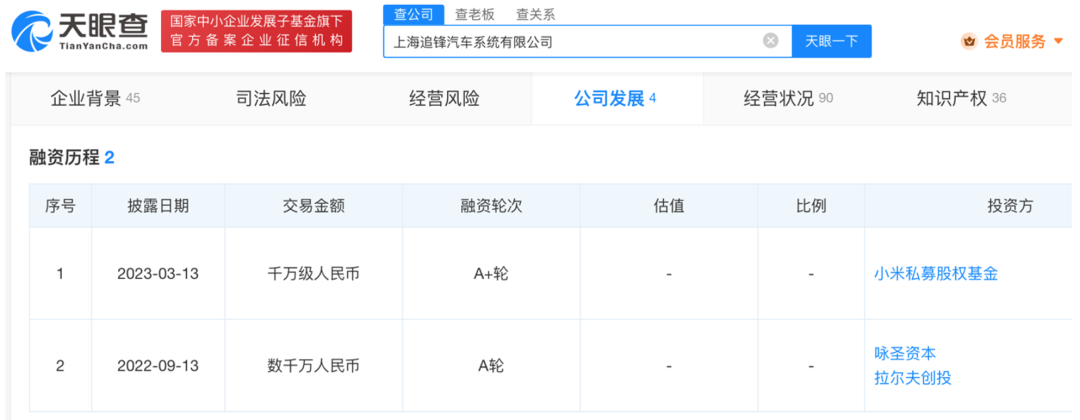
Task: Expand the 会员服务 dropdown arrow
Action: pyautogui.click(x=1059, y=42)
